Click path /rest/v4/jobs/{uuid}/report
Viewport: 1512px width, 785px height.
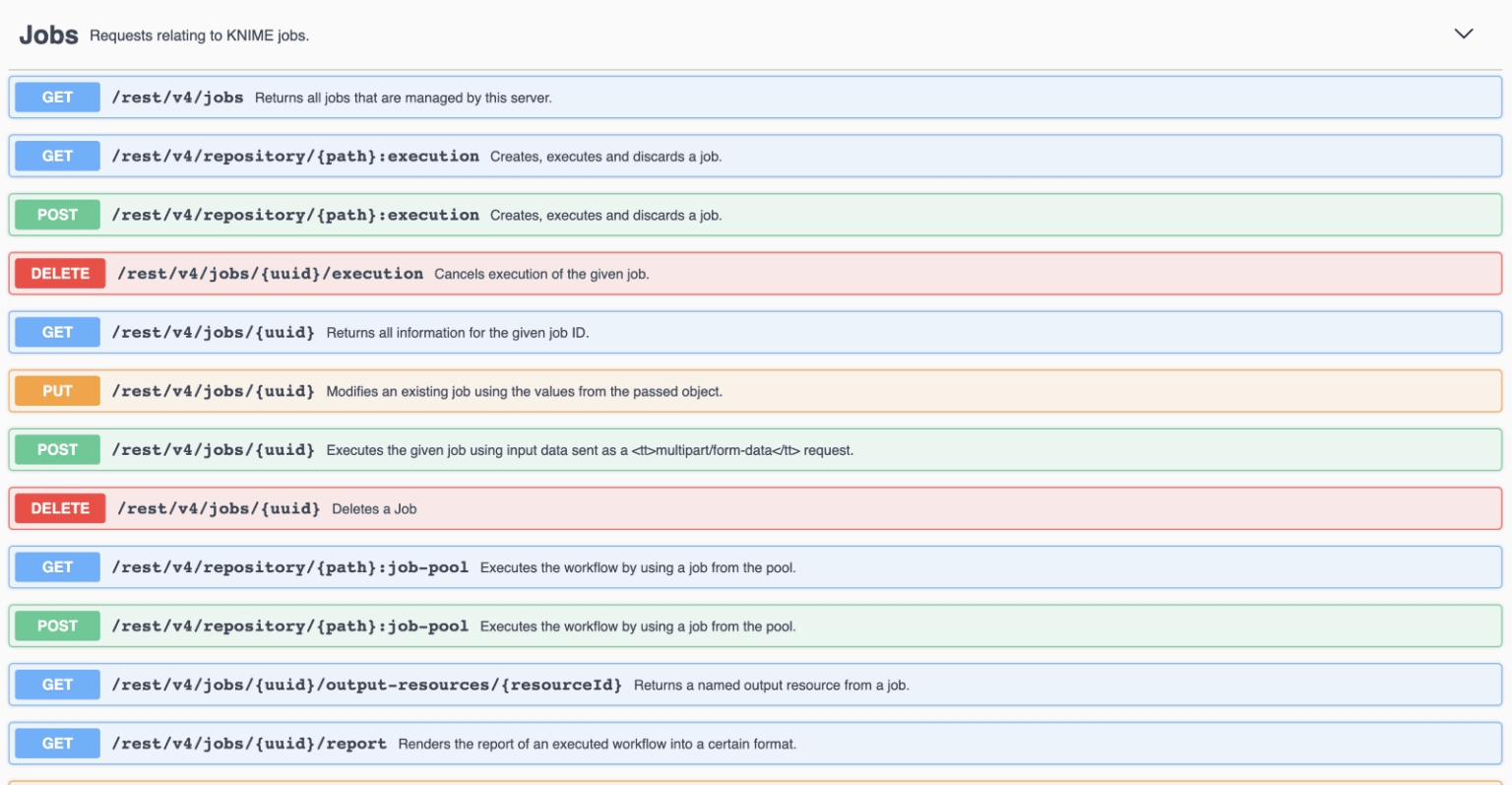249,744
